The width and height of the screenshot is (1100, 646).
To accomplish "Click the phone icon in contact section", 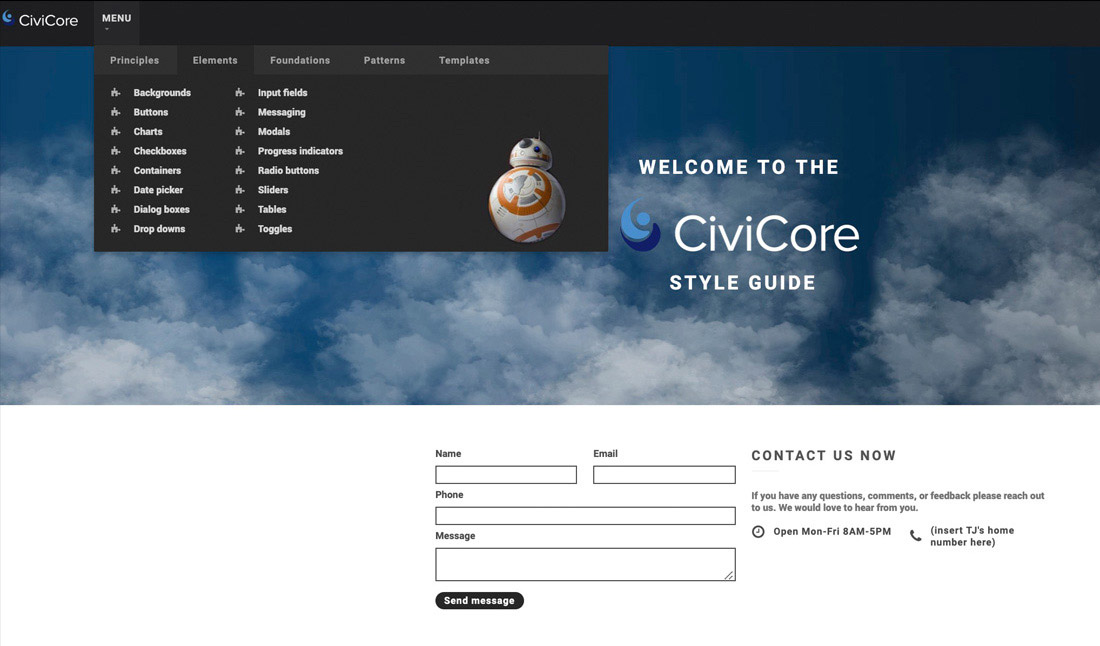I will (915, 536).
